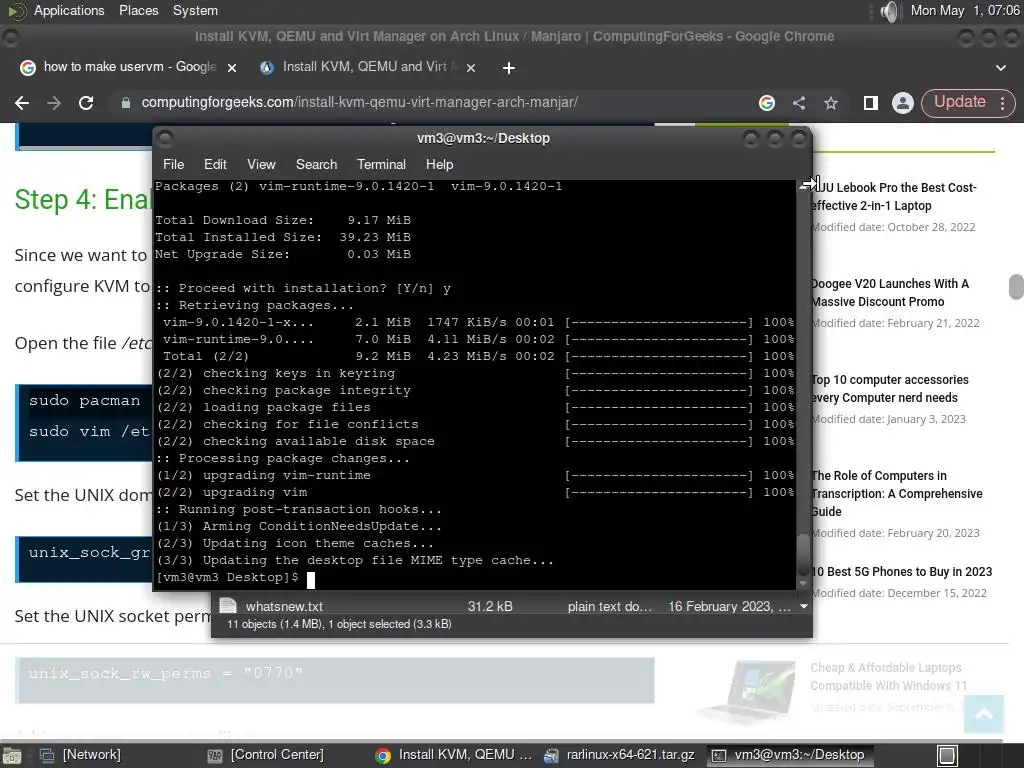This screenshot has width=1024, height=768.
Task: Click the date and time clock
Action: (x=965, y=10)
